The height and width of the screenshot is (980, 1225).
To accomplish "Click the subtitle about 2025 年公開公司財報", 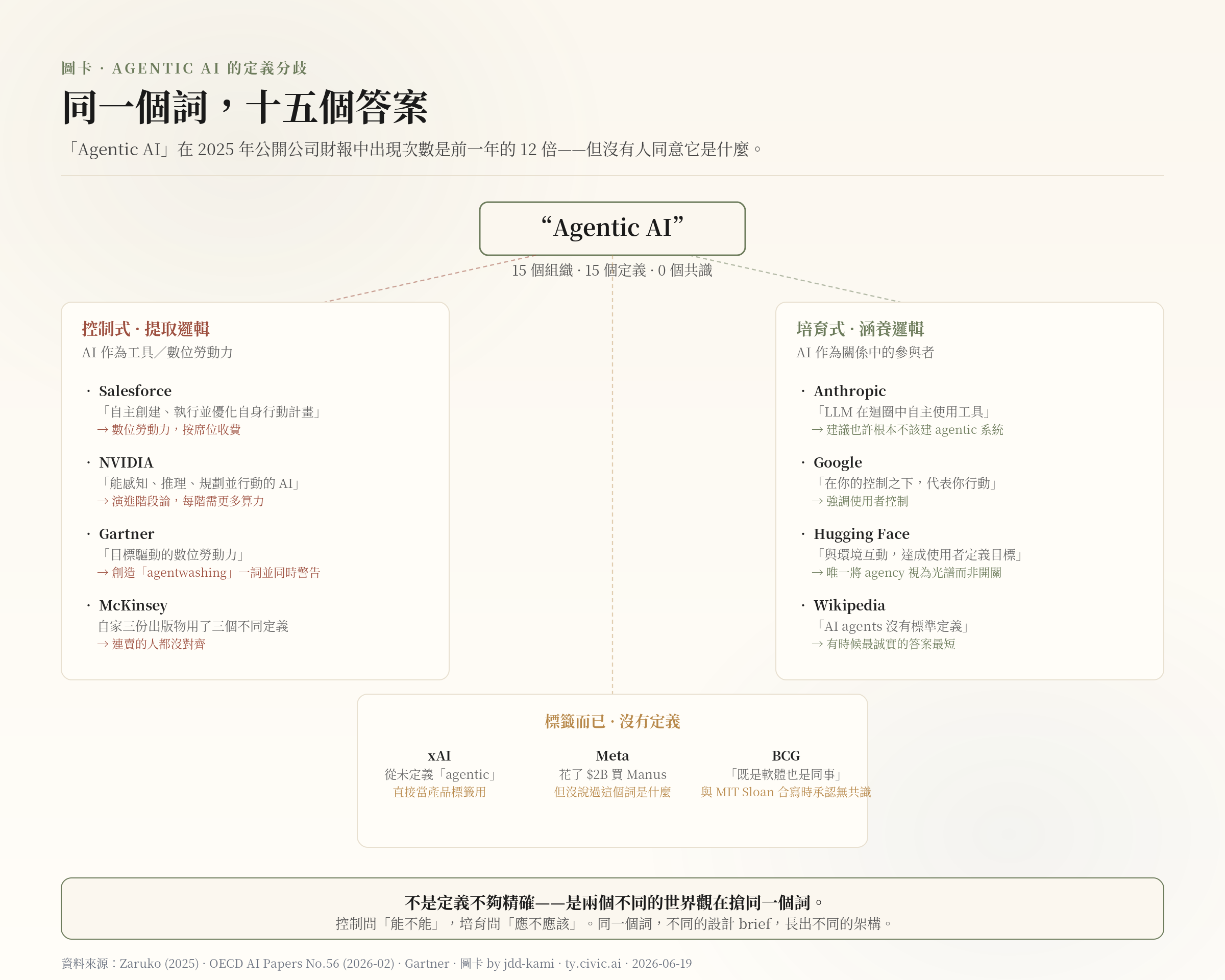I will point(413,150).
